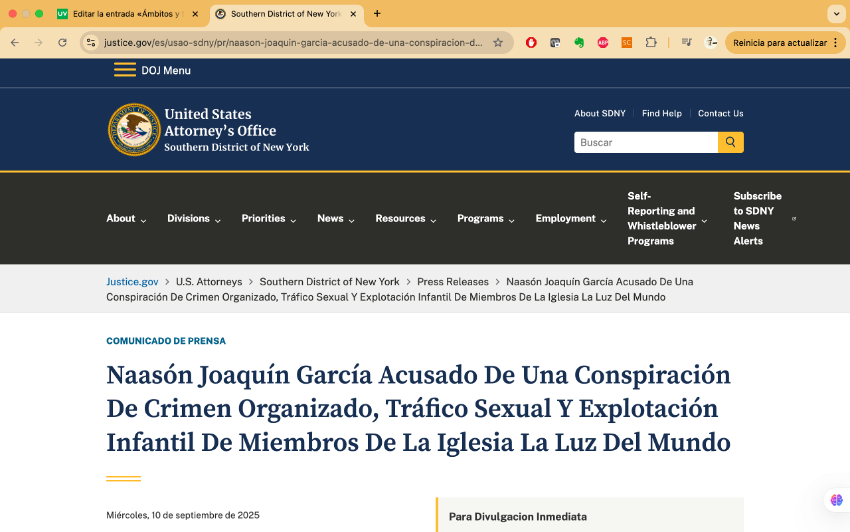Screen dimensions: 850x532
Task: Open the extensions puzzle piece menu
Action: (651, 43)
